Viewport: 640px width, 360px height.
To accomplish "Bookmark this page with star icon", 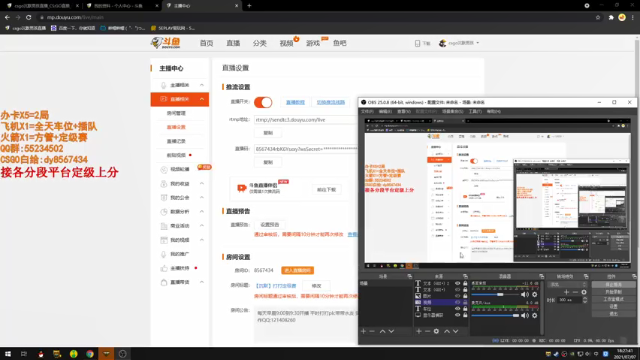I will point(598,17).
